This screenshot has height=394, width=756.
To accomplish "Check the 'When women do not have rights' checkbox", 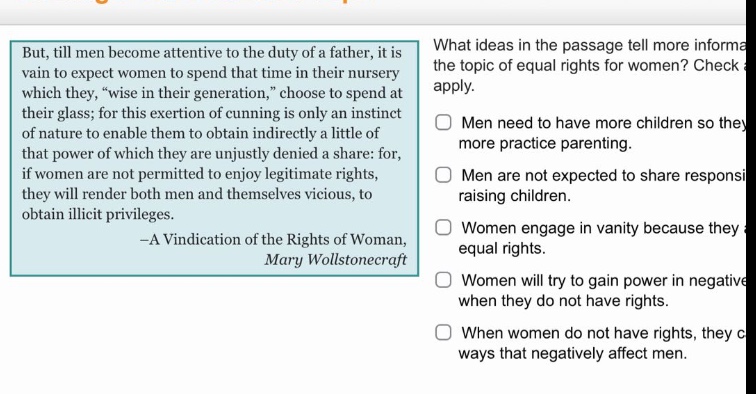I will point(443,333).
